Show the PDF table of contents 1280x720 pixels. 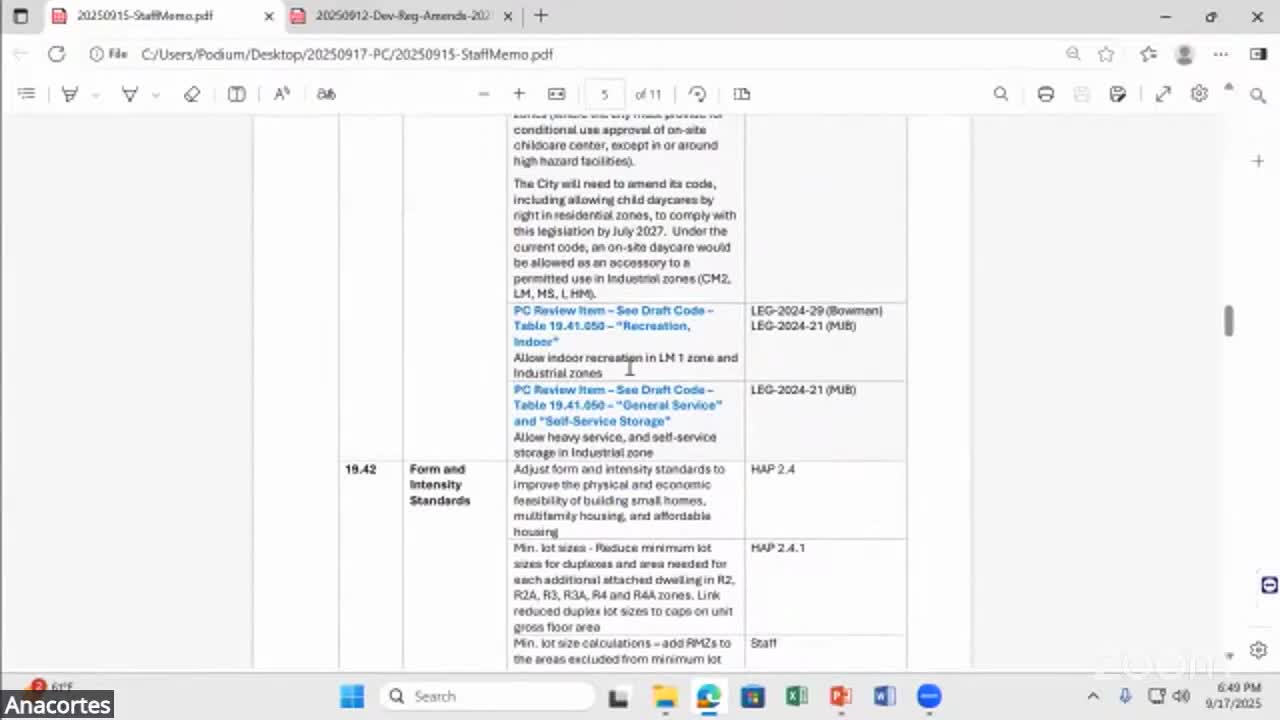[x=27, y=94]
